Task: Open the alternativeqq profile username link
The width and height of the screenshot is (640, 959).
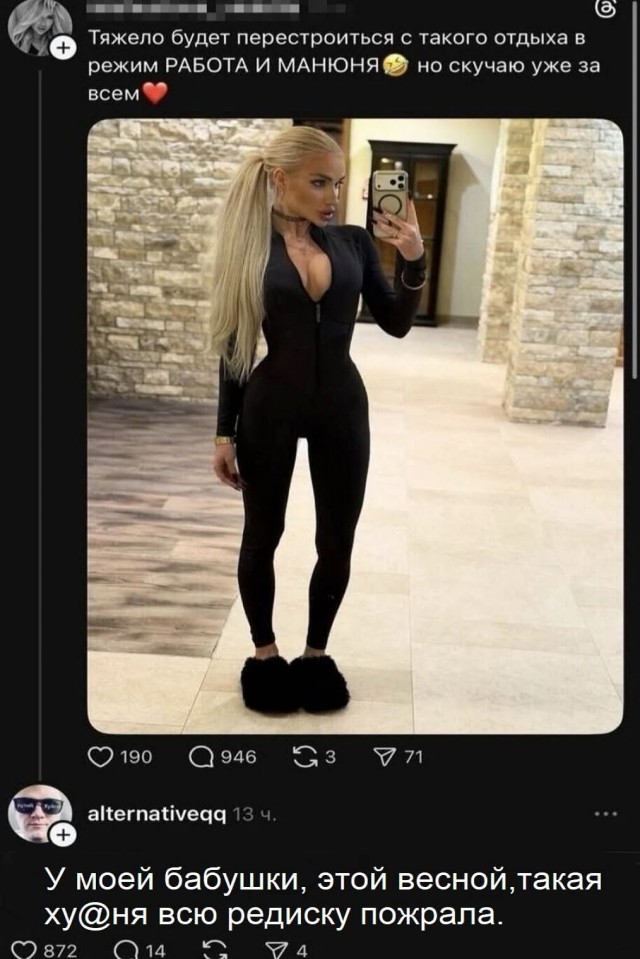Action: click(157, 814)
